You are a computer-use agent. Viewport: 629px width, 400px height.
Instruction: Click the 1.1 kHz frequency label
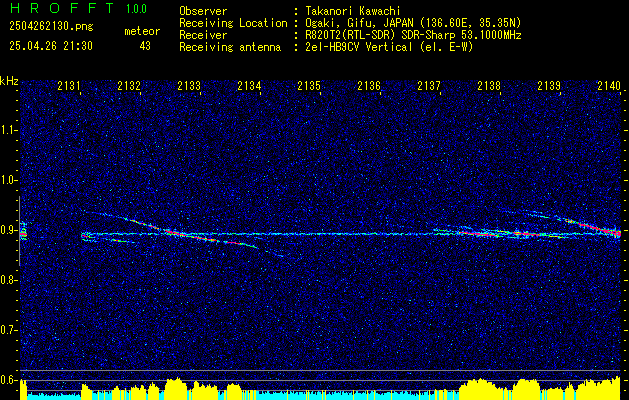click(9, 130)
